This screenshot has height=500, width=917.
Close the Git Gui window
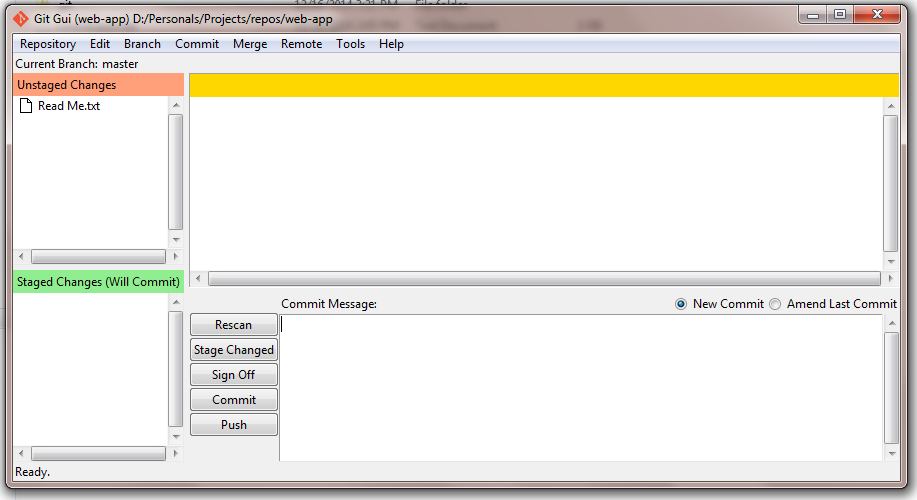[x=877, y=15]
